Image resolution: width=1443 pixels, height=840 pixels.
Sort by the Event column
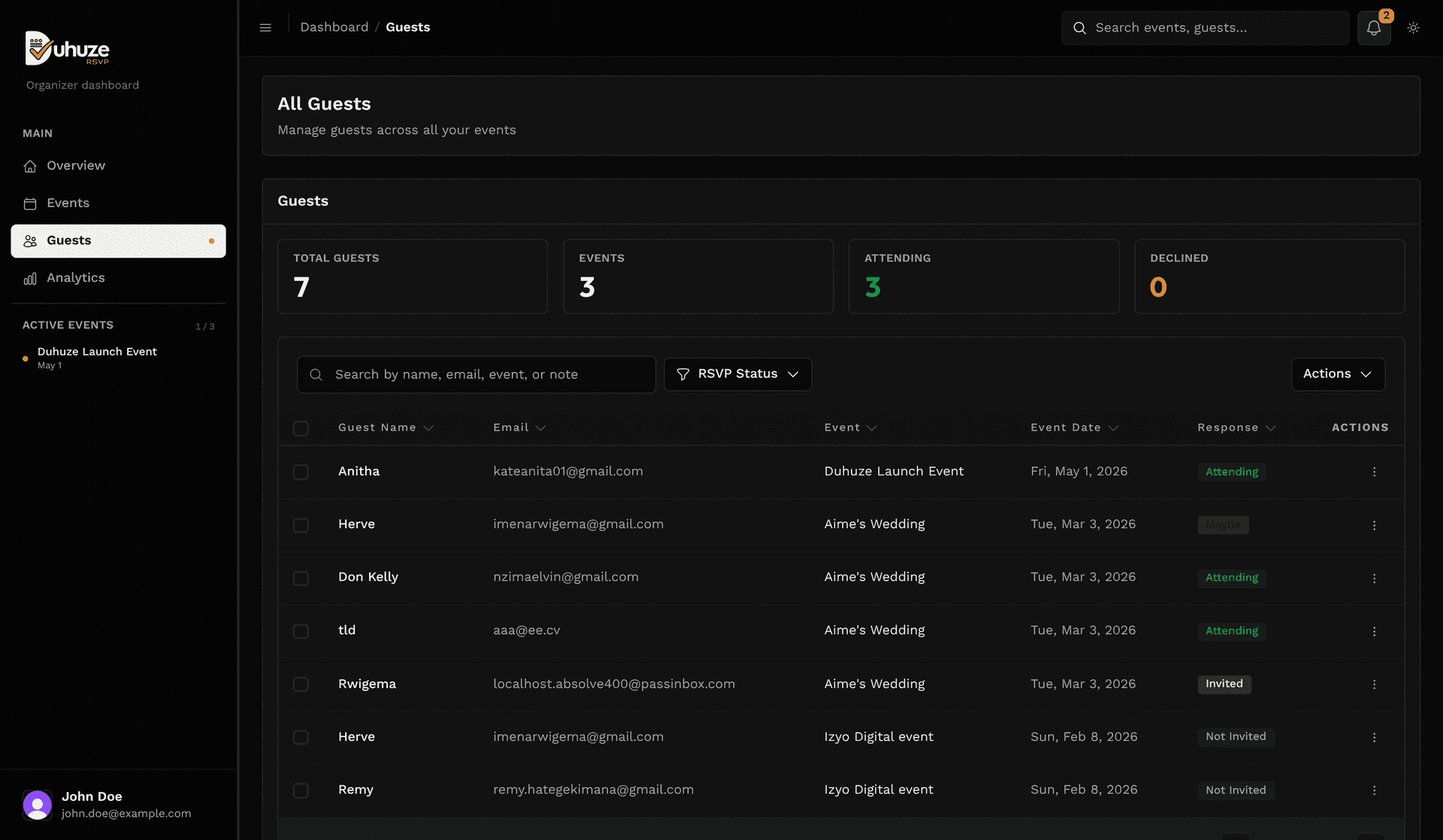point(850,428)
